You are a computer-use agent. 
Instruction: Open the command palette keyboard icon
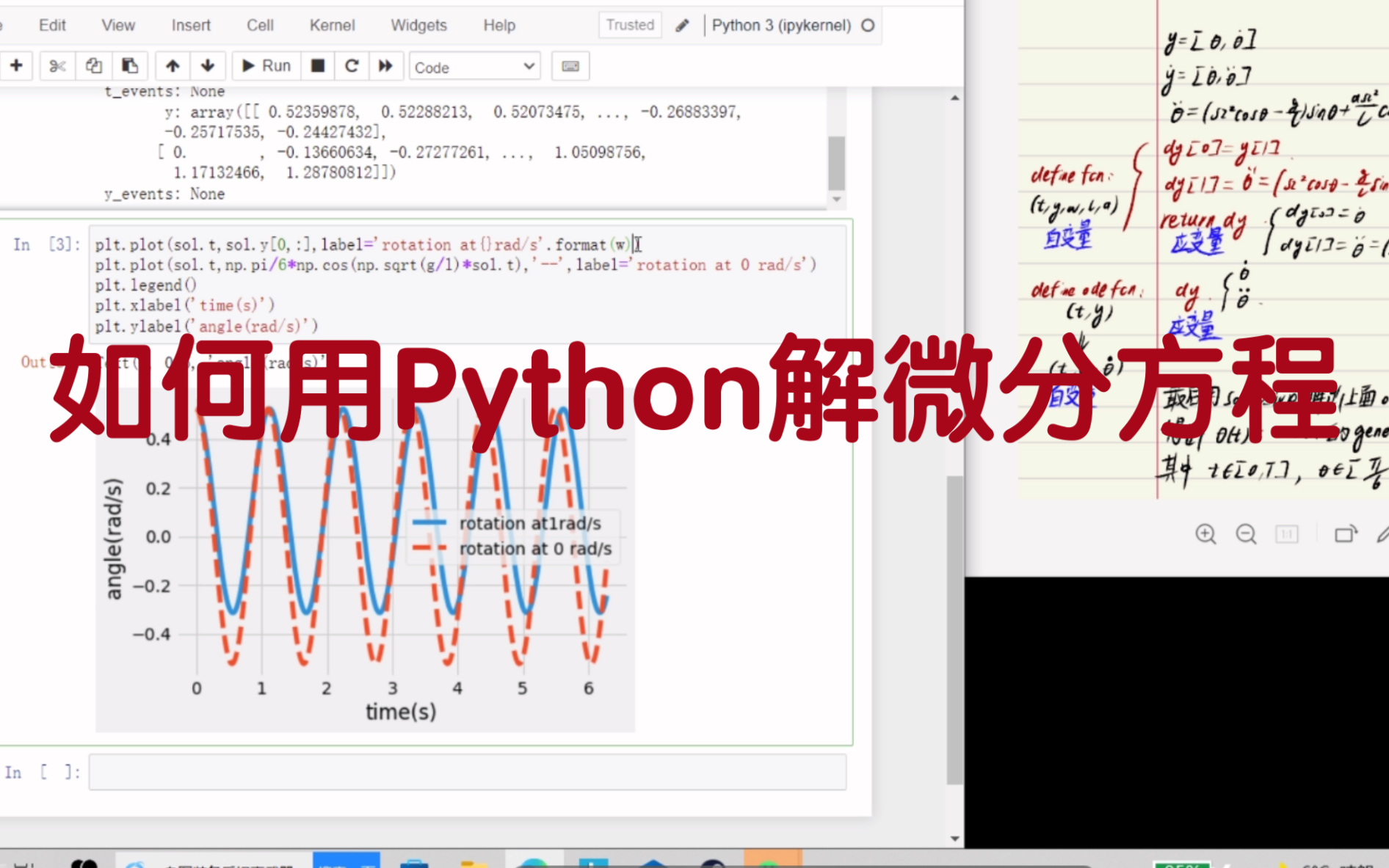570,66
